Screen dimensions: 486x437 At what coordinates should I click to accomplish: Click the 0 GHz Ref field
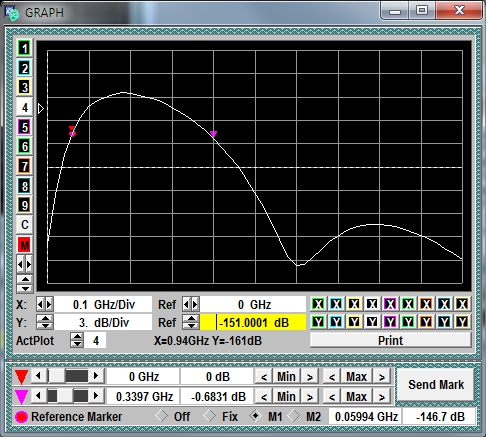tap(253, 304)
